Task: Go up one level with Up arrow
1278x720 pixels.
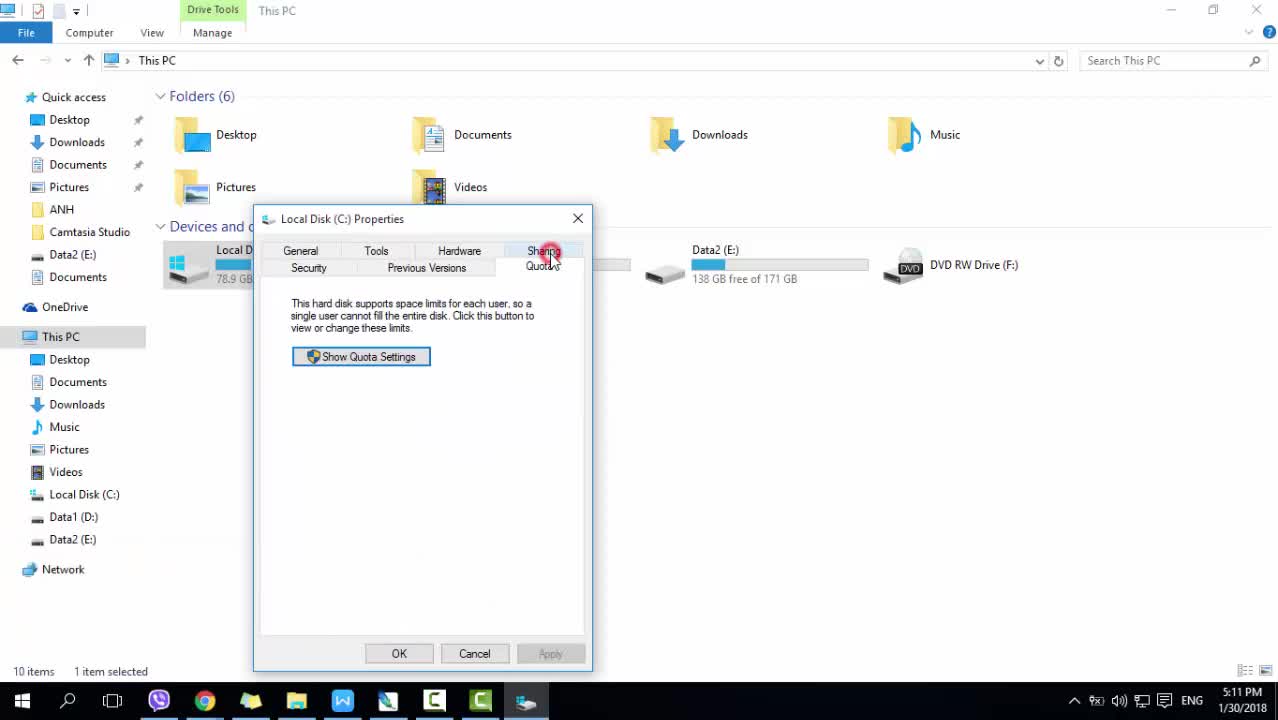Action: click(x=89, y=61)
